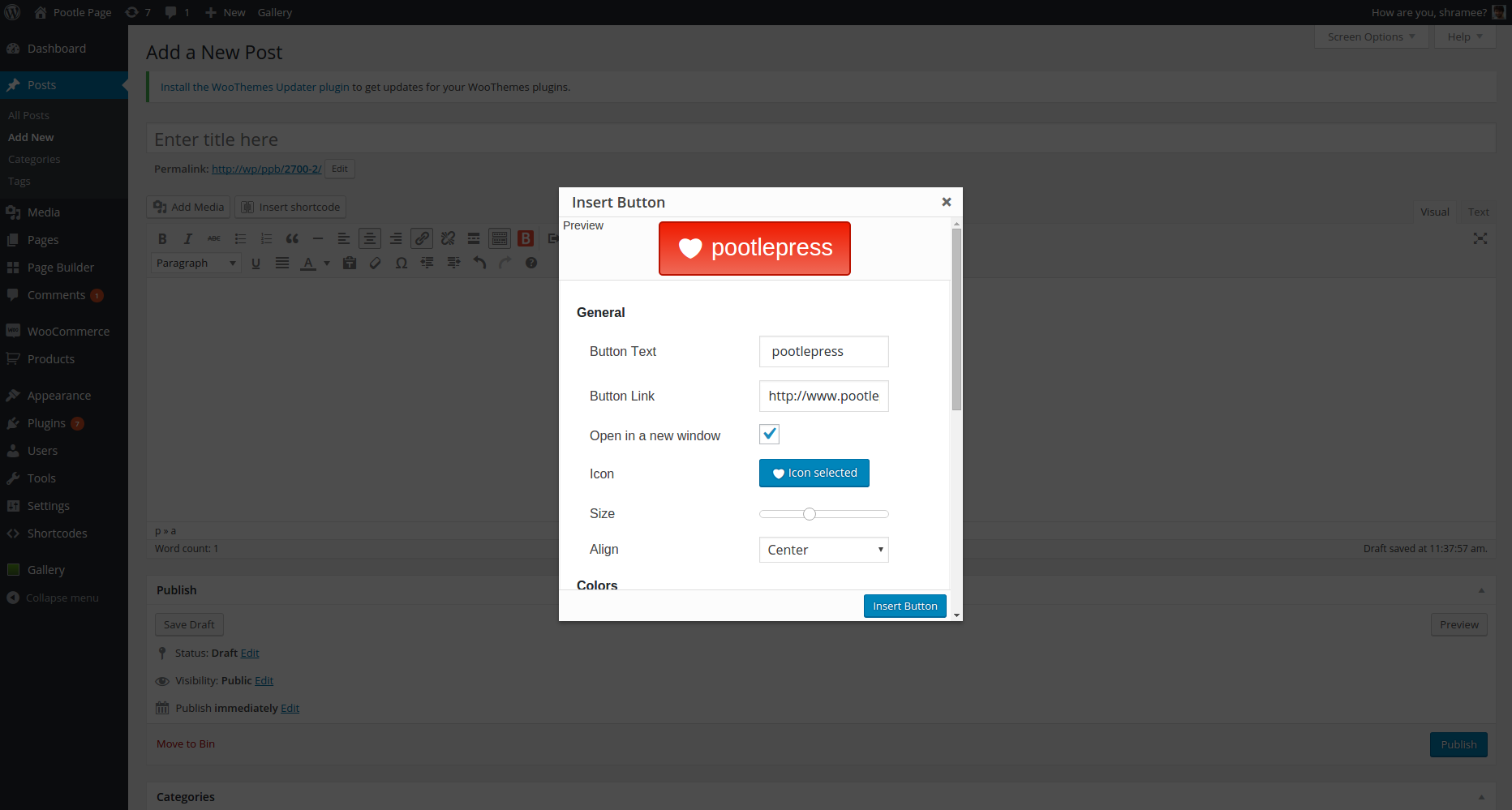Open the comments bubble in the admin bar

tap(177, 12)
